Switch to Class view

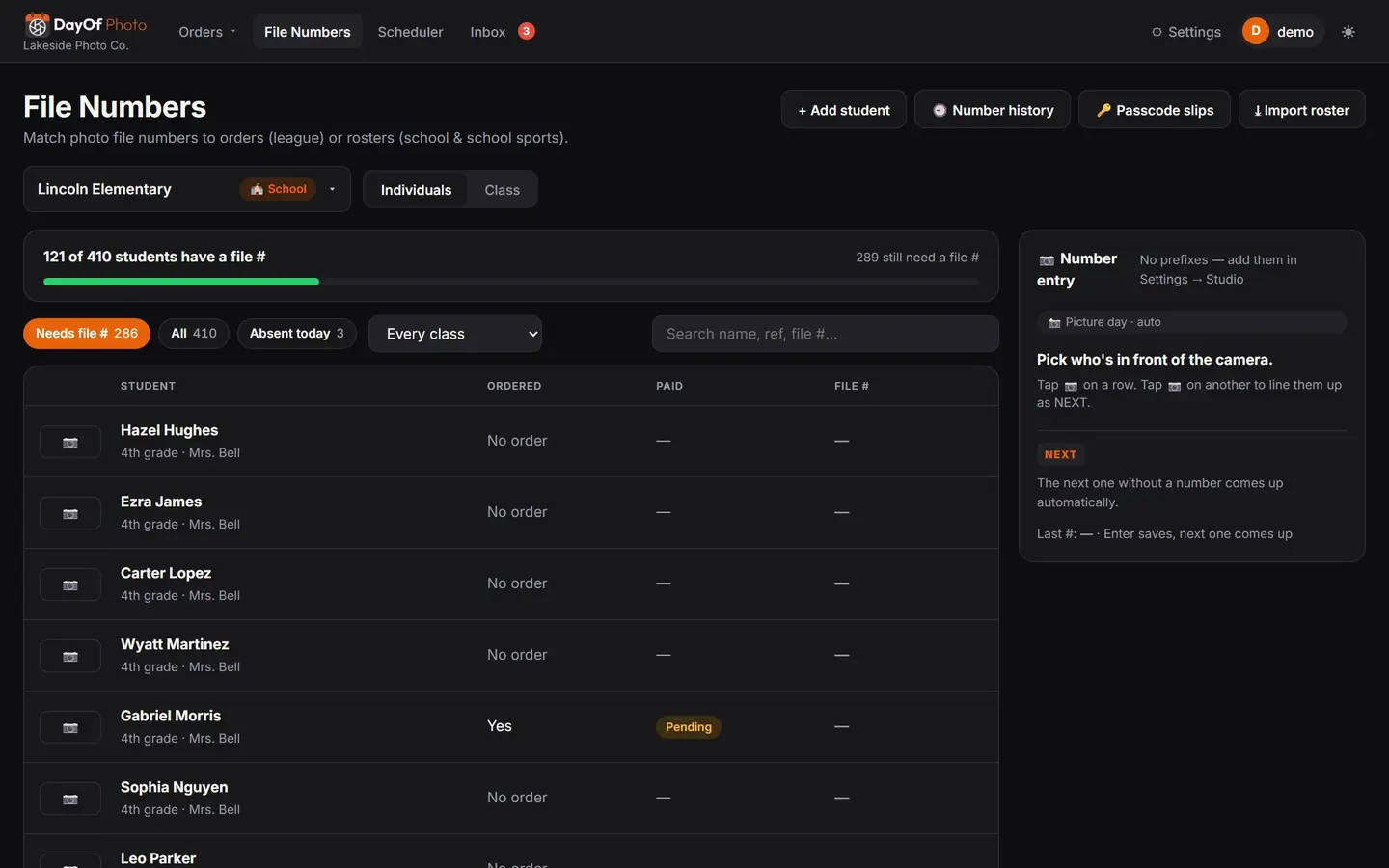click(502, 190)
